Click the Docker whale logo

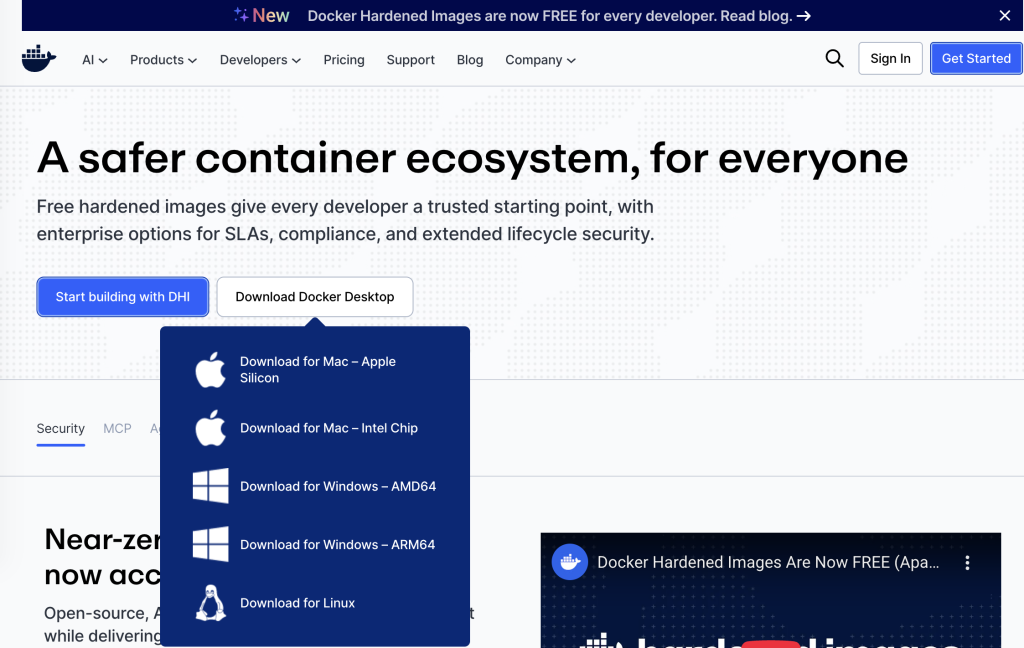[x=38, y=59]
